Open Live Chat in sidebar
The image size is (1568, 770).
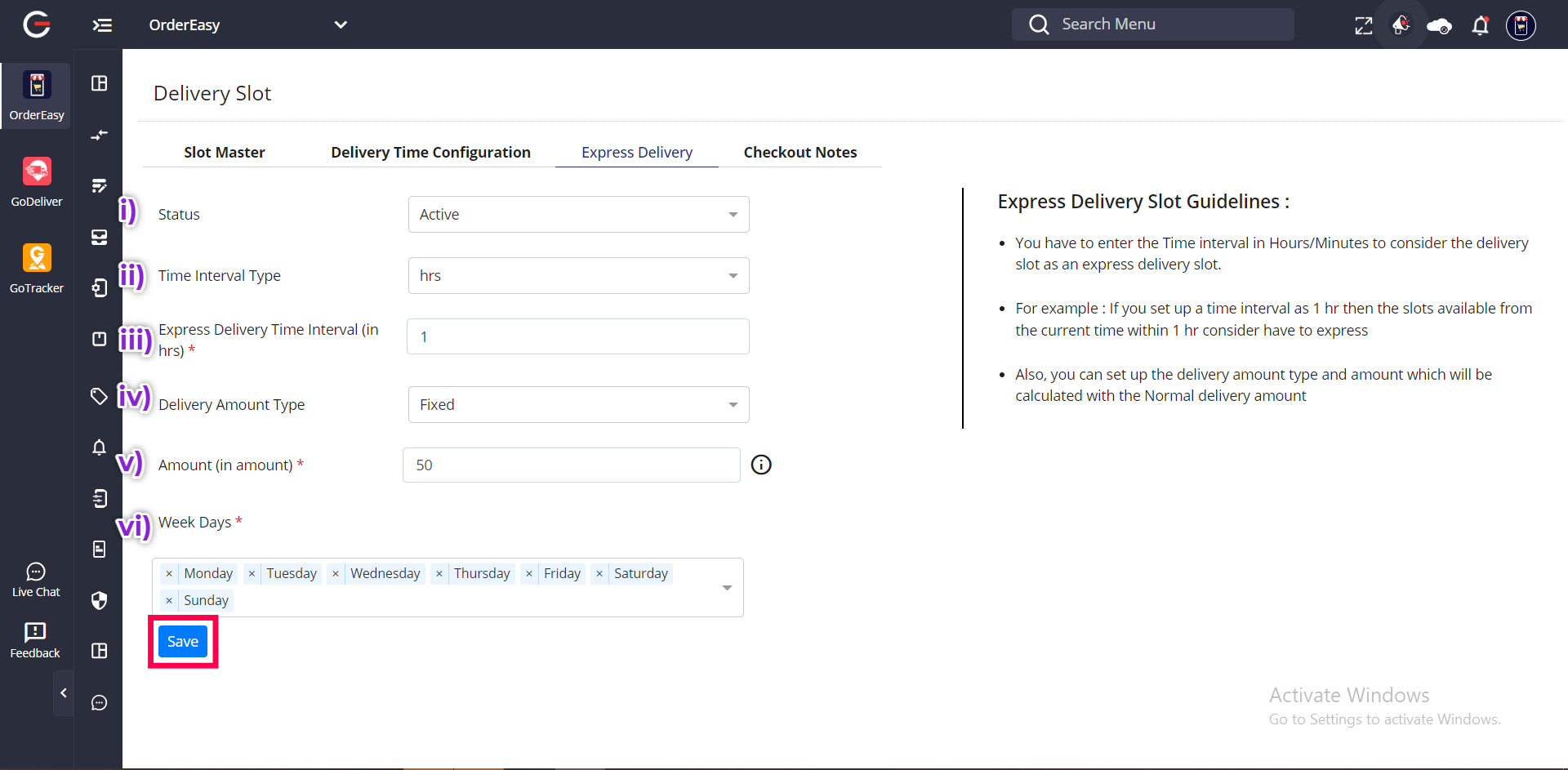pos(36,580)
